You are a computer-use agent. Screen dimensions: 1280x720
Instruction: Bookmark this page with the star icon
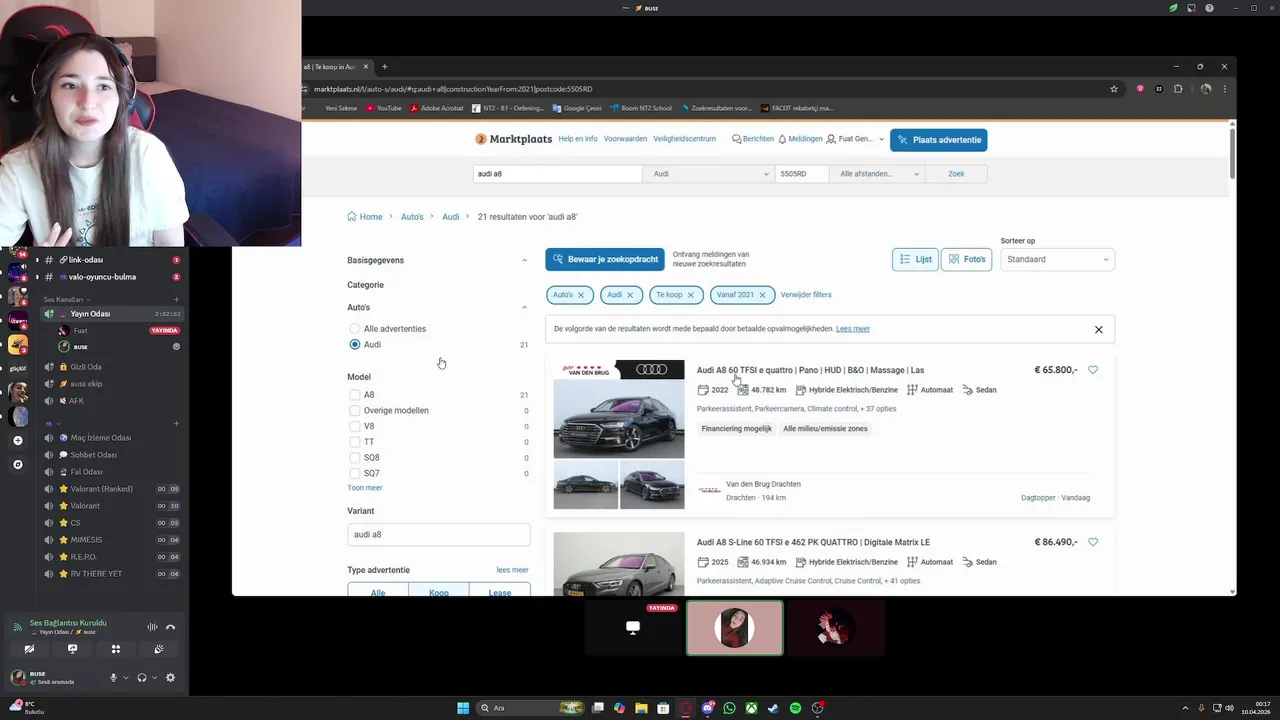click(x=1114, y=89)
